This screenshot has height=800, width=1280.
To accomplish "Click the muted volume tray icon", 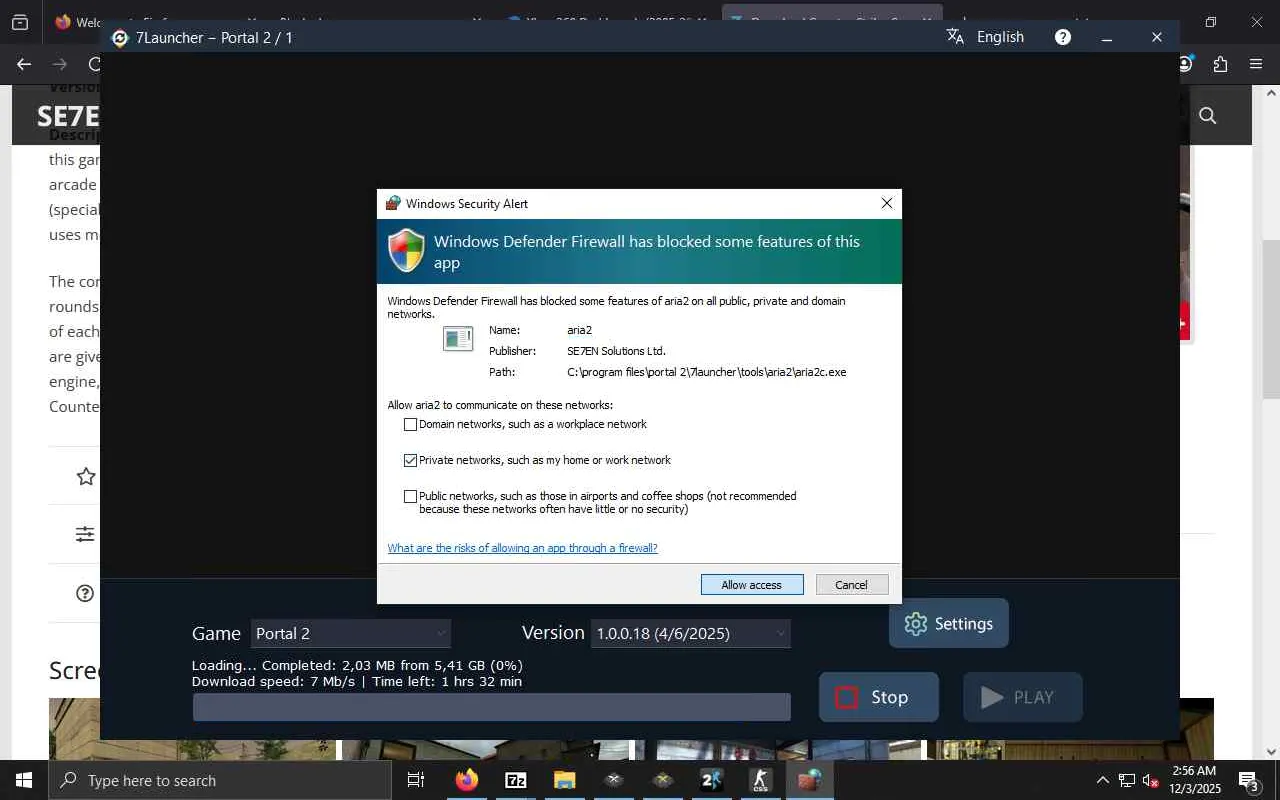I will (x=1151, y=780).
